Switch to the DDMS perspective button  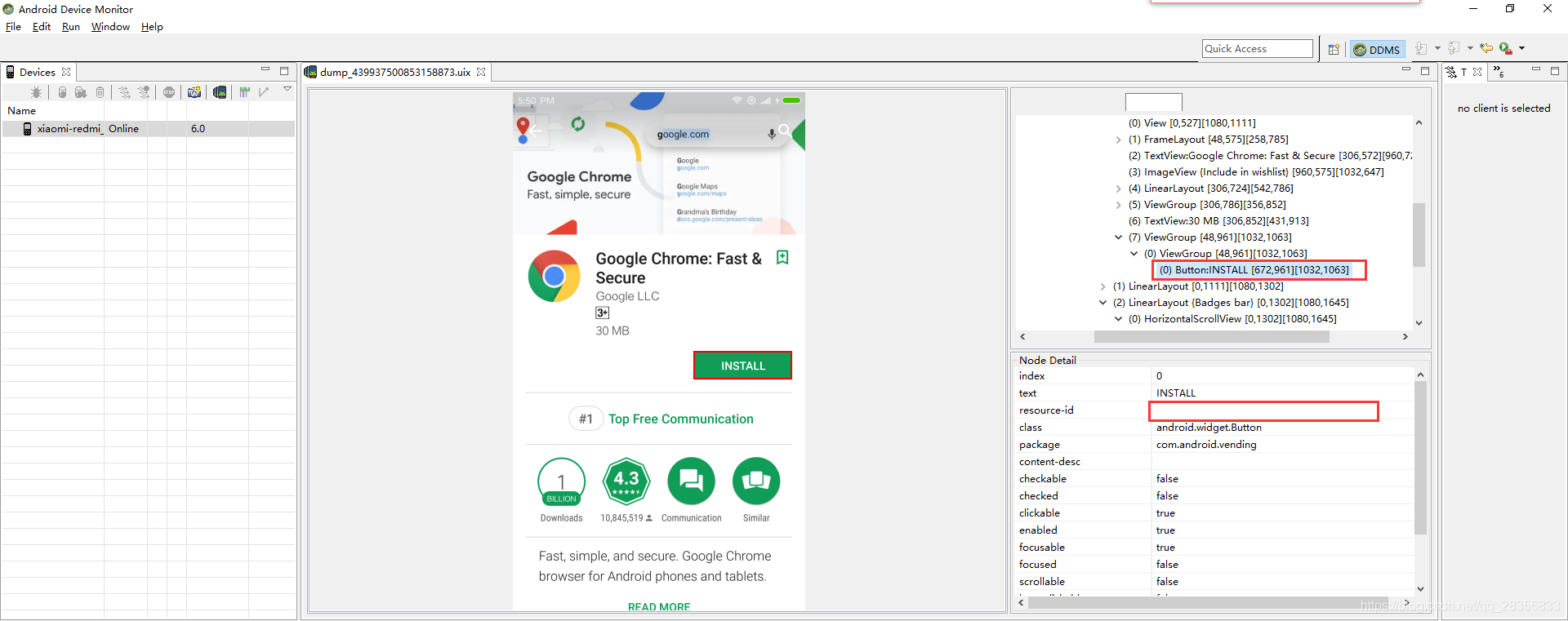(x=1377, y=50)
